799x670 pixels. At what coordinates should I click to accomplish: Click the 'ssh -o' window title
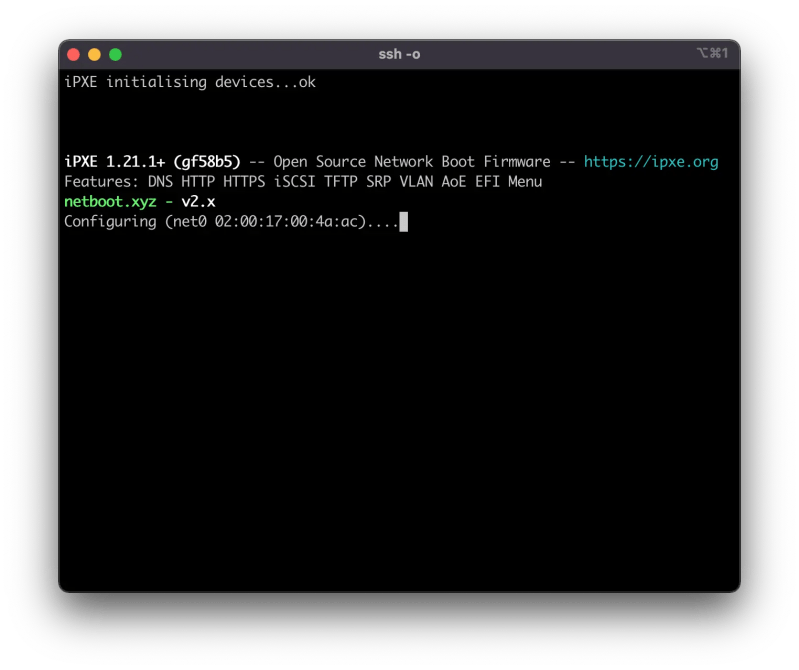click(x=400, y=54)
